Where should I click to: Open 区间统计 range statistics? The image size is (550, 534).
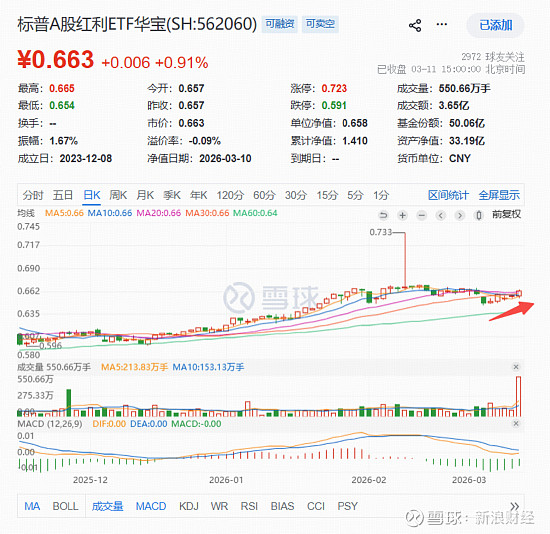pos(448,195)
